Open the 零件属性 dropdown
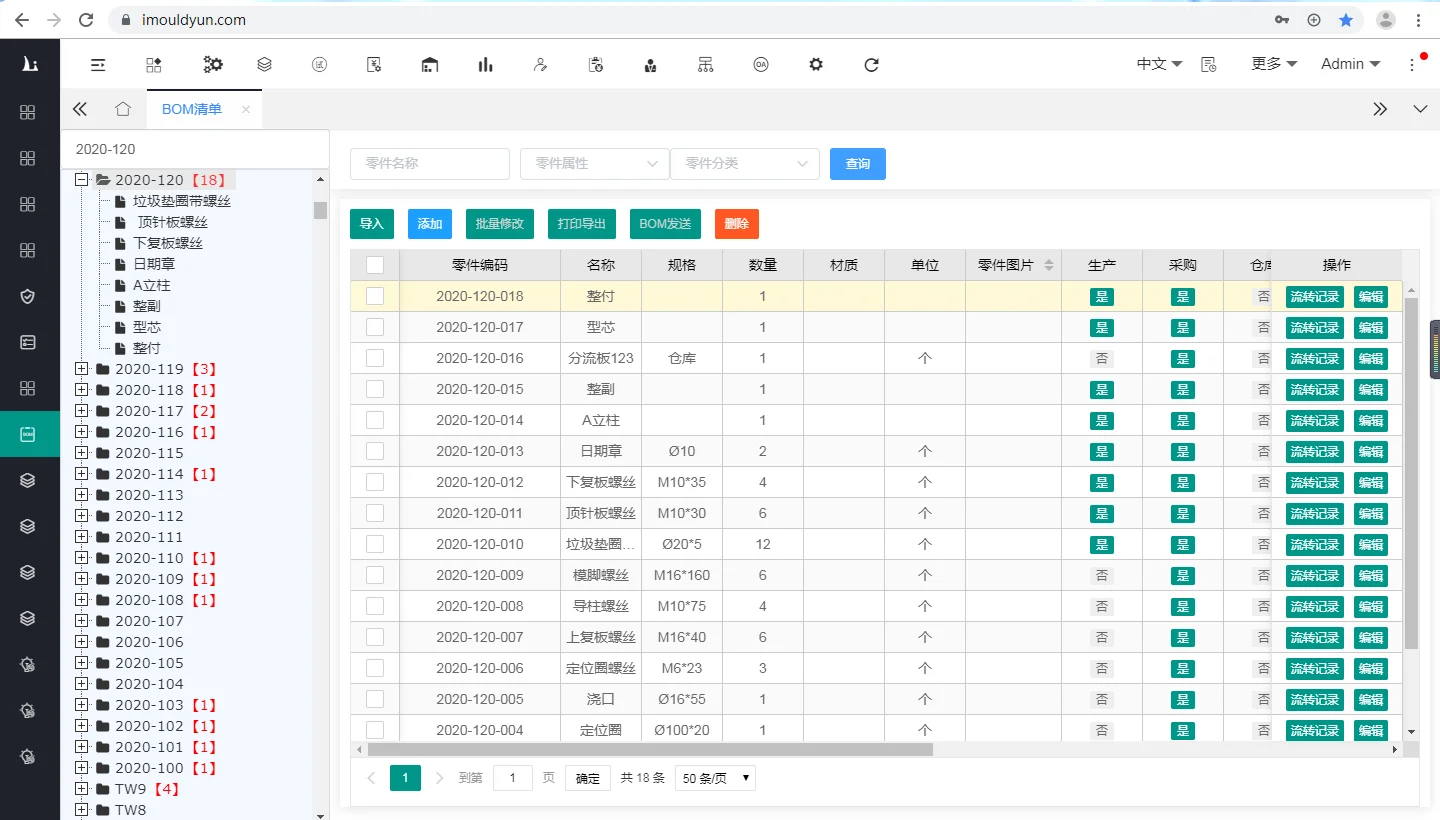Viewport: 1440px width, 820px height. click(x=594, y=164)
